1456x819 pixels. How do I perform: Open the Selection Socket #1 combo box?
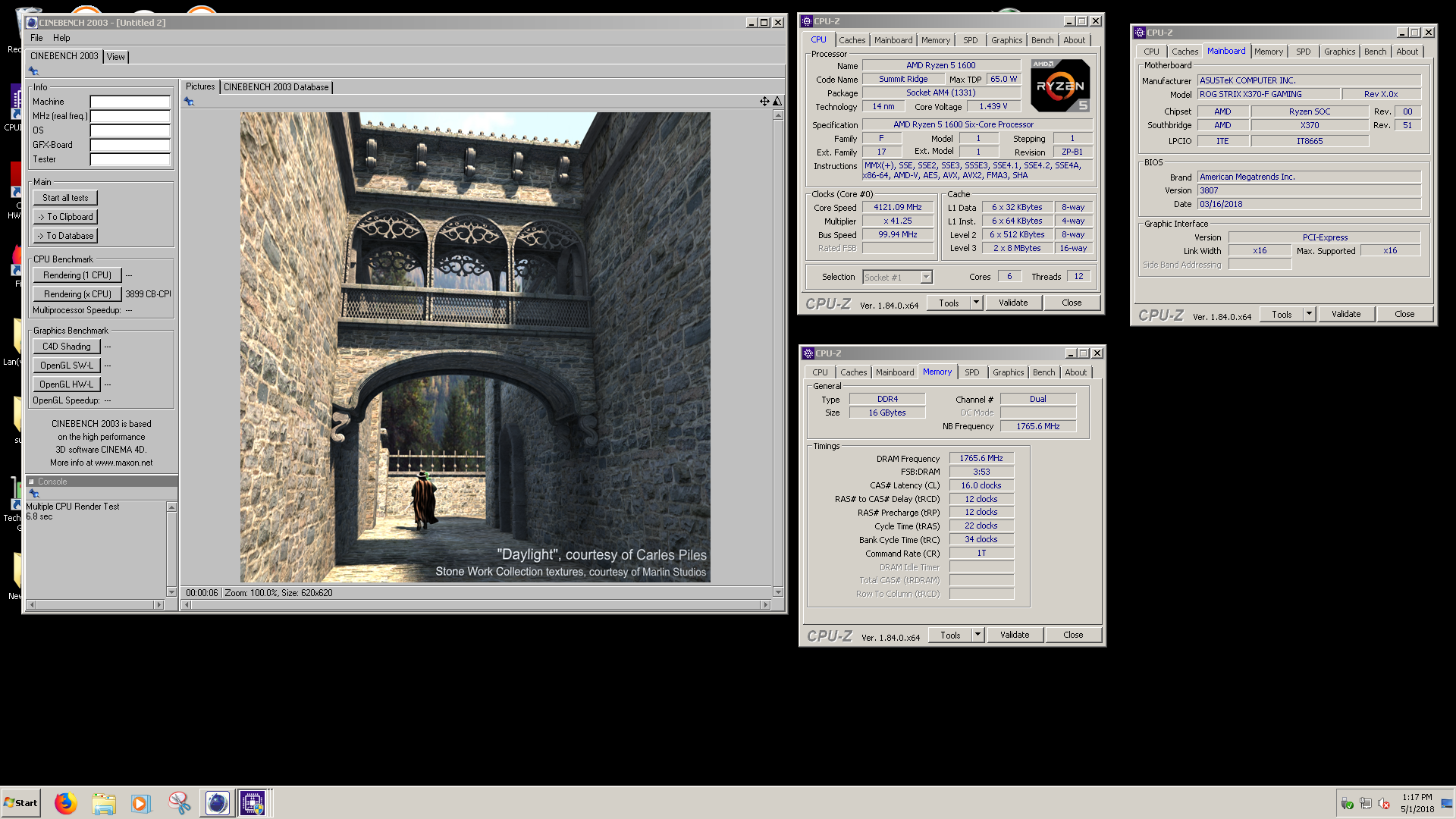(x=898, y=278)
